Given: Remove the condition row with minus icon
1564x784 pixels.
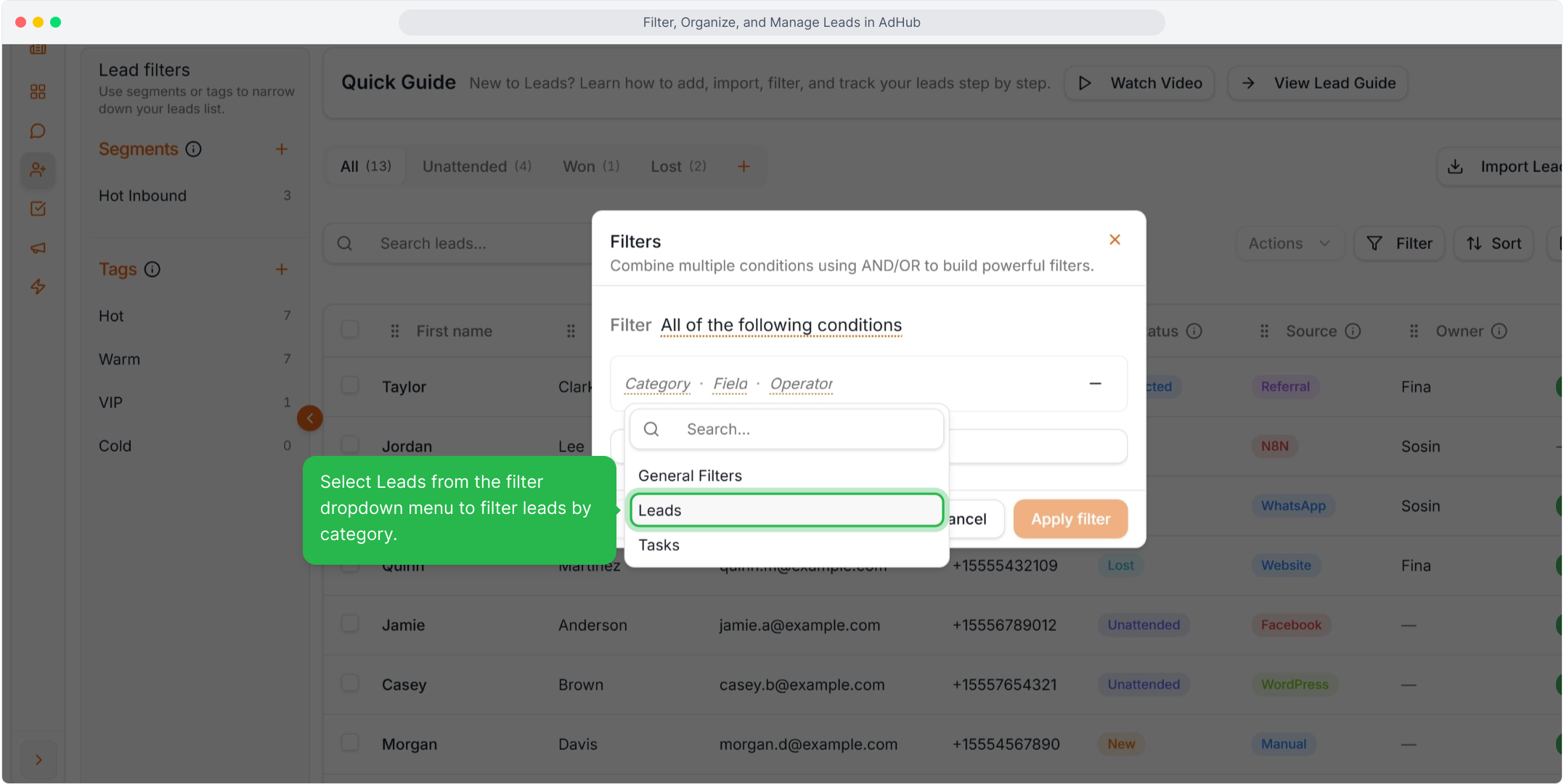Looking at the screenshot, I should pyautogui.click(x=1095, y=383).
